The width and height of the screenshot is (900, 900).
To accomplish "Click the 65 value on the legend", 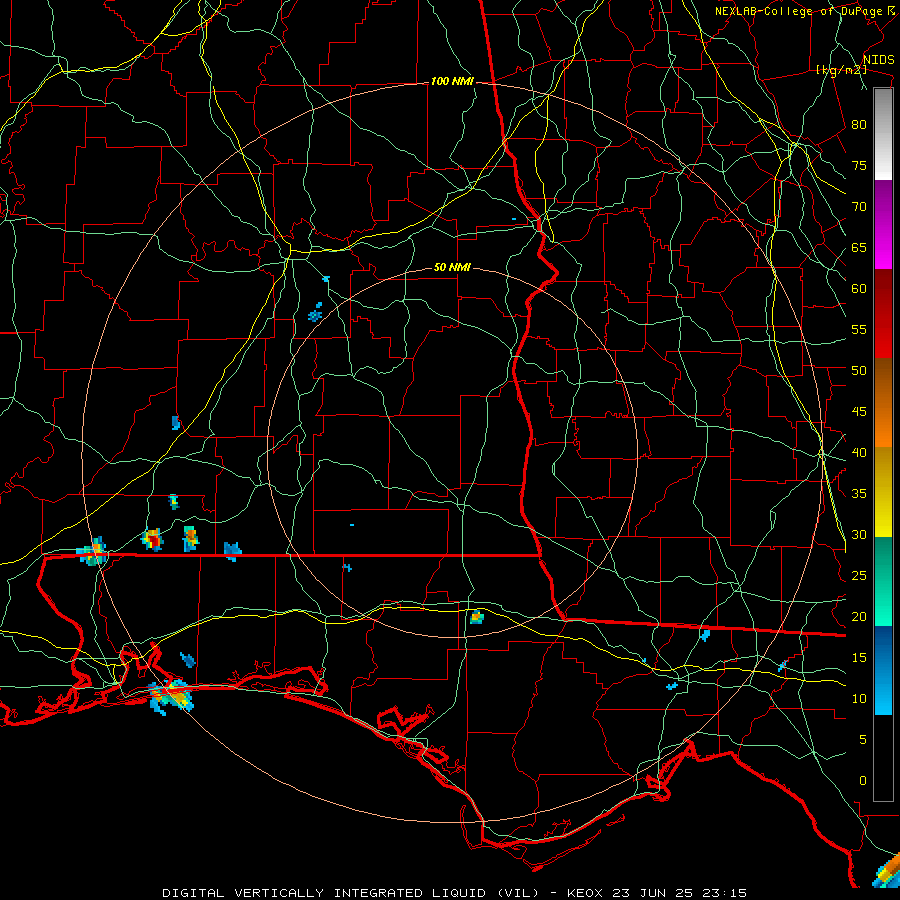I will (x=859, y=247).
